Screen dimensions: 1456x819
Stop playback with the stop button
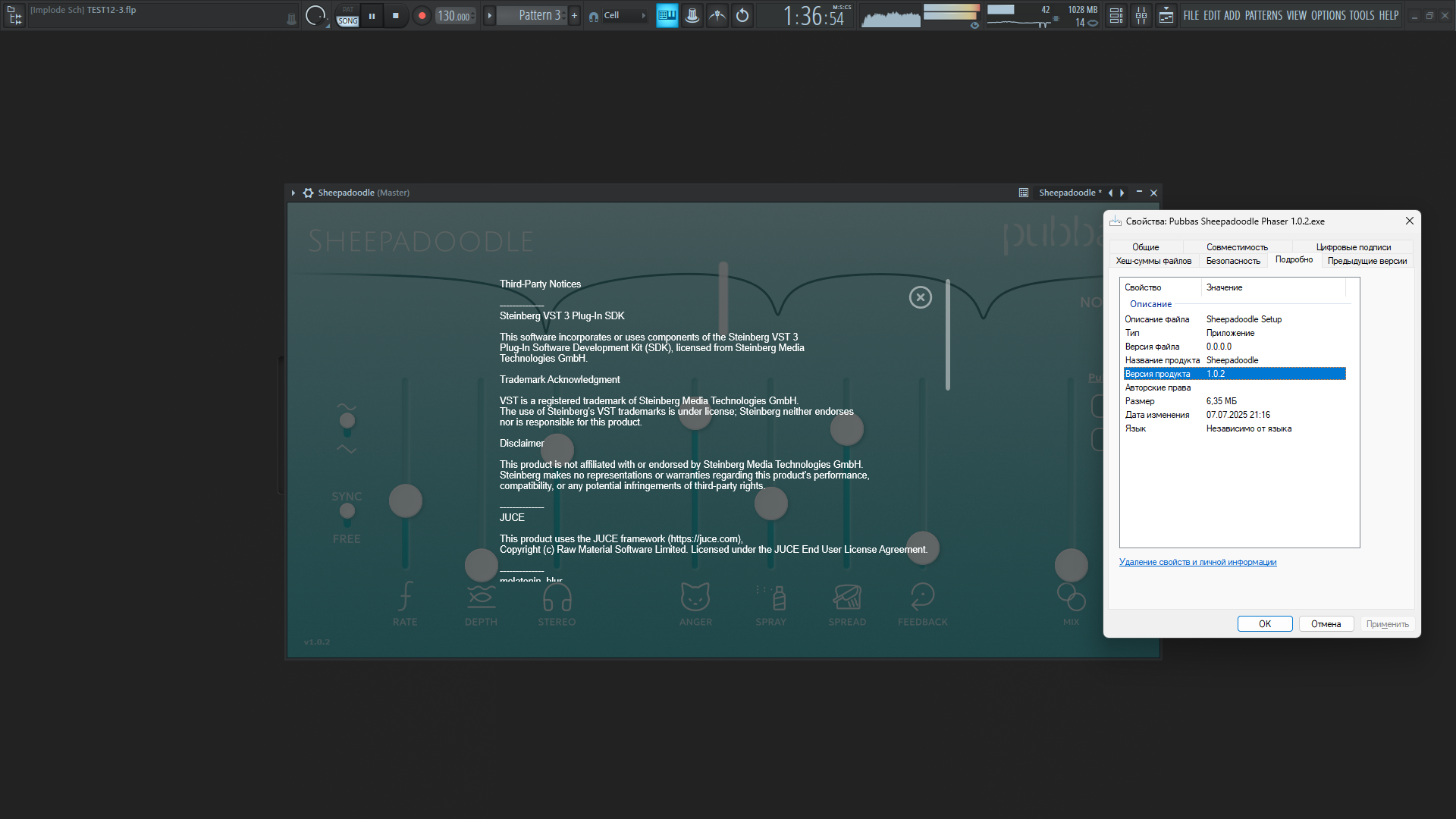(396, 15)
